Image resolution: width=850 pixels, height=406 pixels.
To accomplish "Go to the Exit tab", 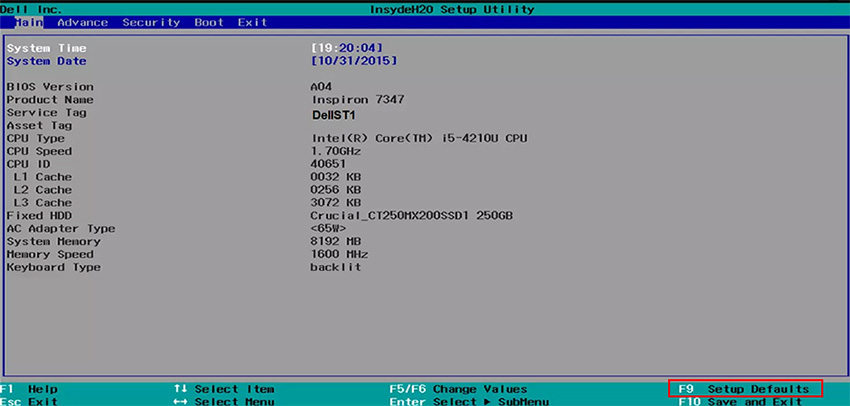I will point(253,22).
